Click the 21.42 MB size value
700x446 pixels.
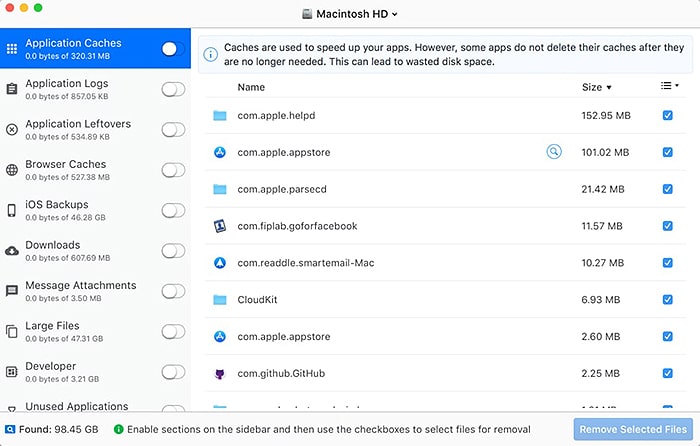(x=603, y=189)
